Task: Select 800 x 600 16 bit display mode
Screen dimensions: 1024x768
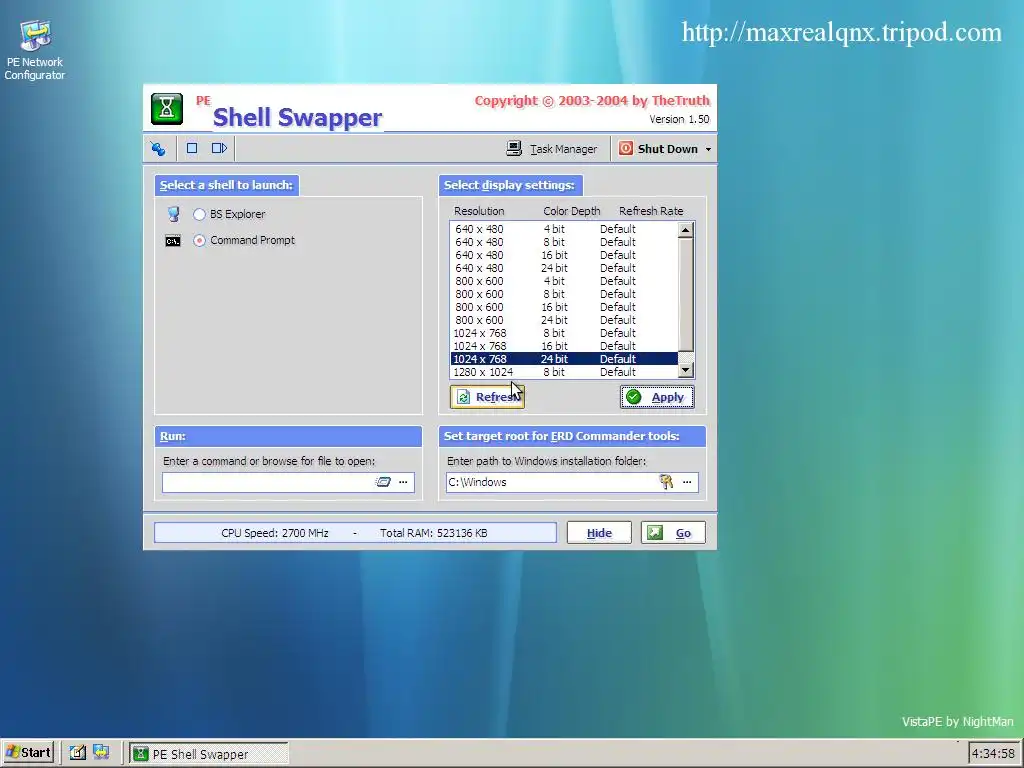Action: pos(564,307)
